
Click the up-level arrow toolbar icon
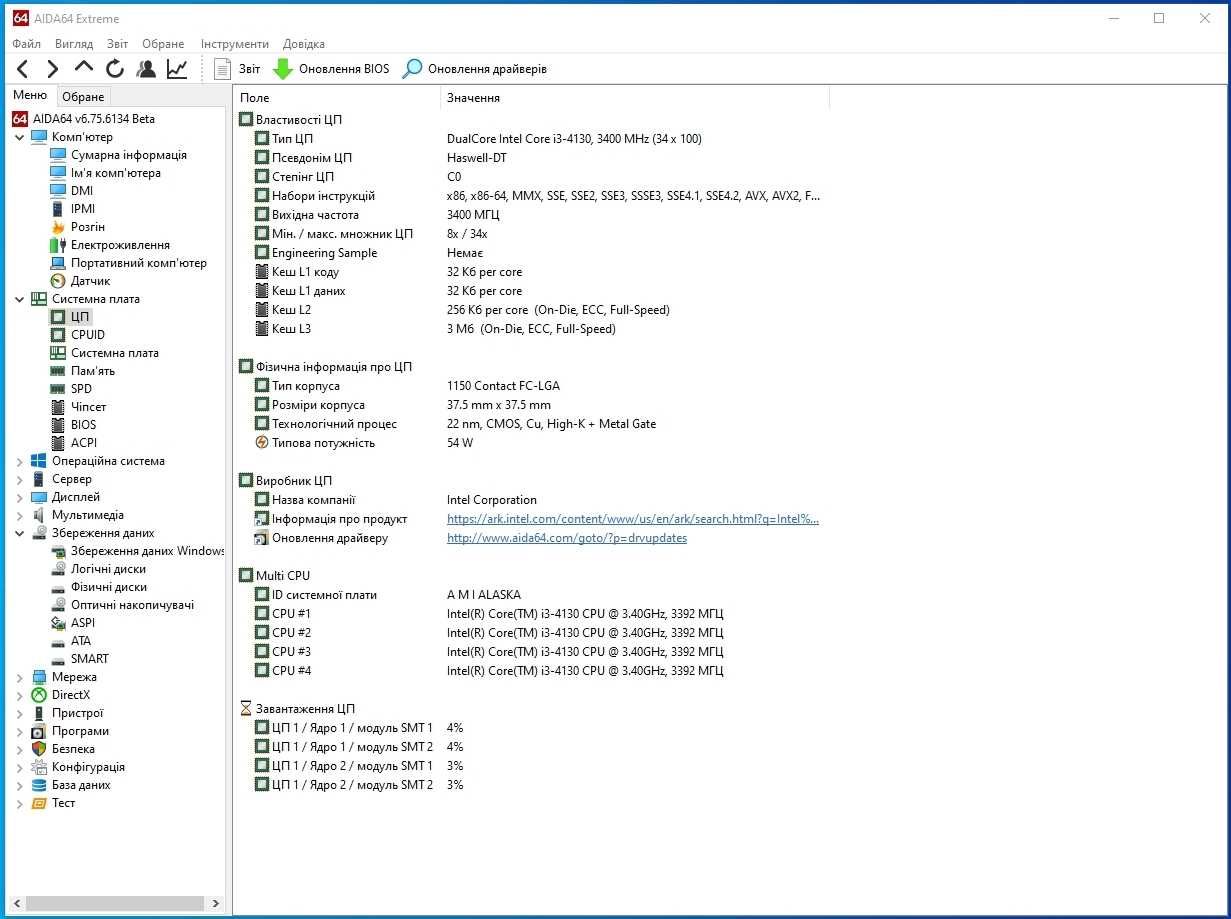point(84,68)
